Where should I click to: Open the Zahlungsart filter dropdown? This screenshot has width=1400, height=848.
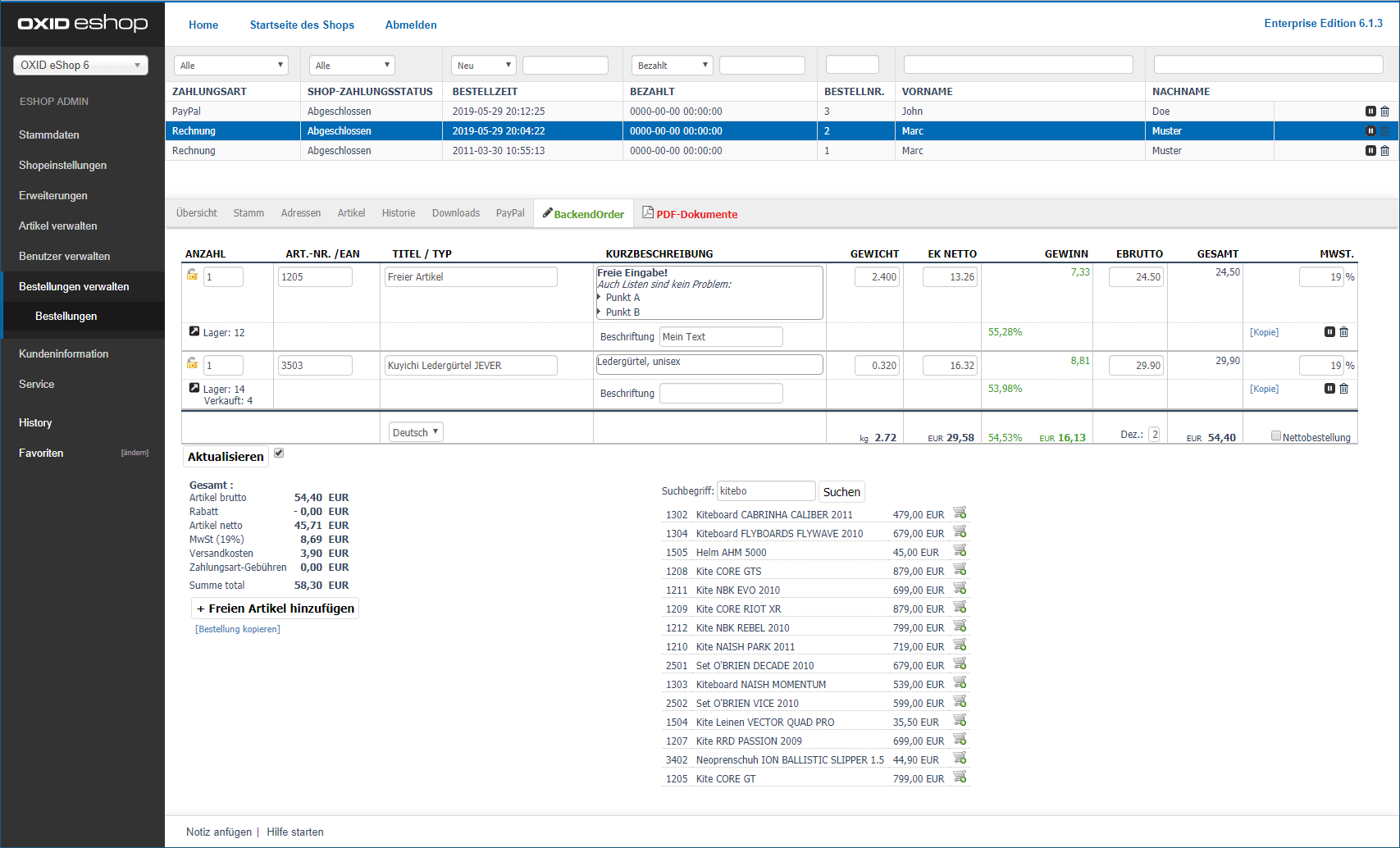(230, 65)
